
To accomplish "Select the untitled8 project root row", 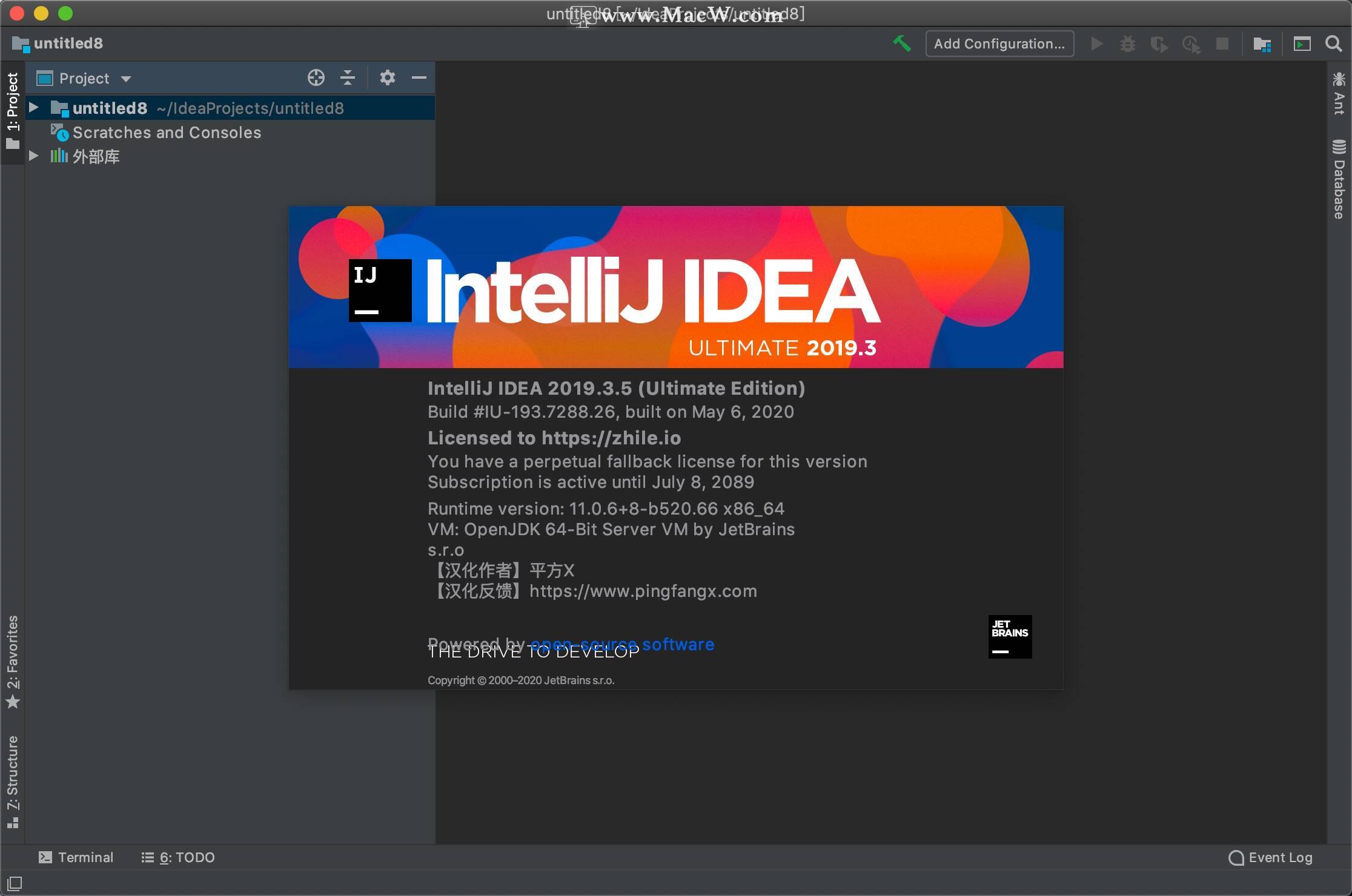I will click(230, 108).
